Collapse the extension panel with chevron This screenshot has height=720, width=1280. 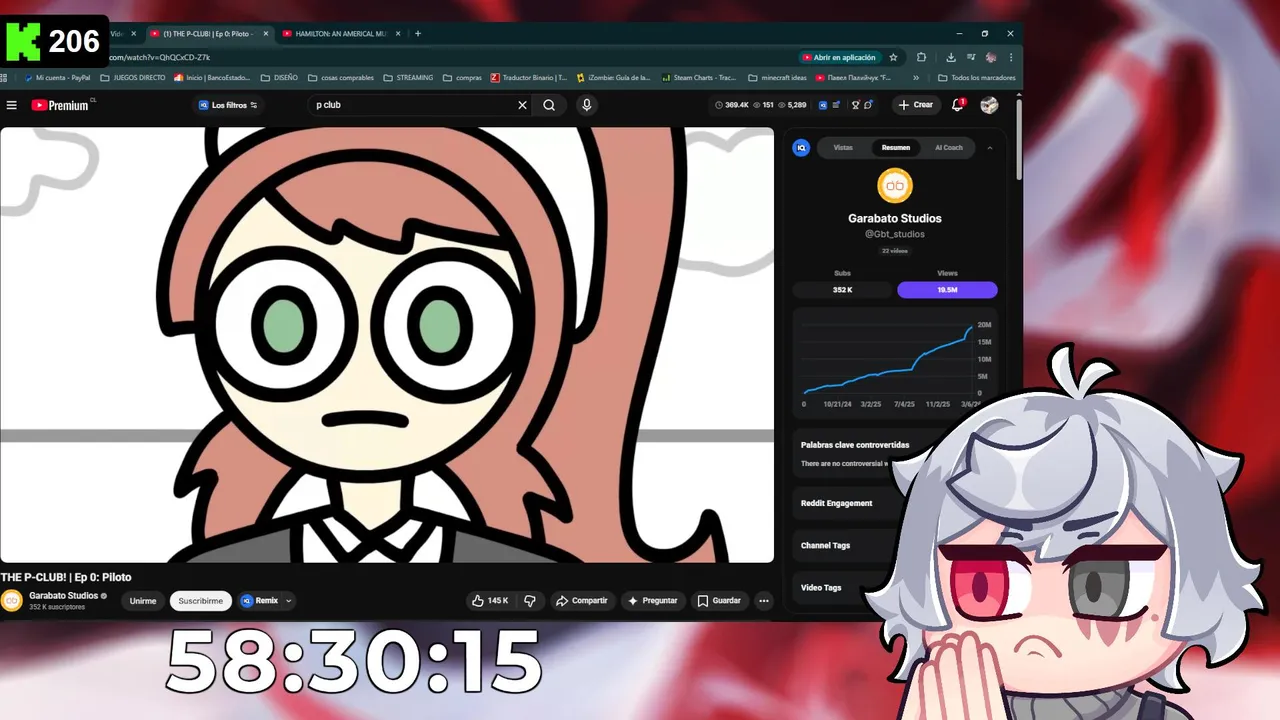tap(990, 148)
